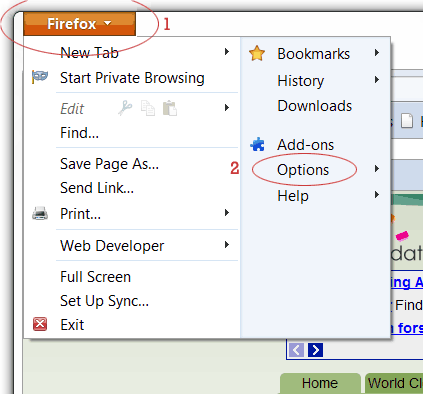Open the orange Firefox menu button
Viewport: 423px width, 394px height.
tap(79, 24)
